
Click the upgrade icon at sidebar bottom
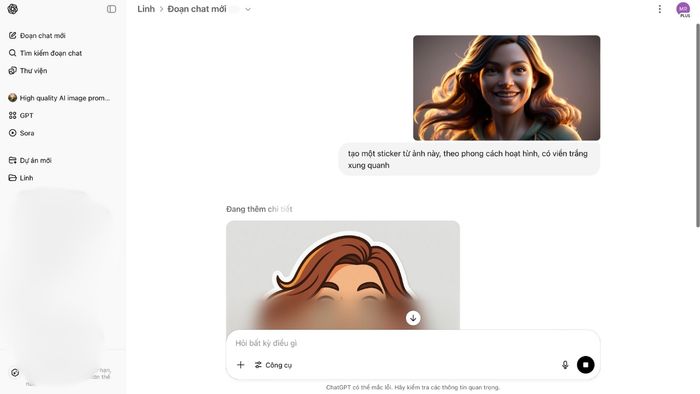tap(15, 373)
